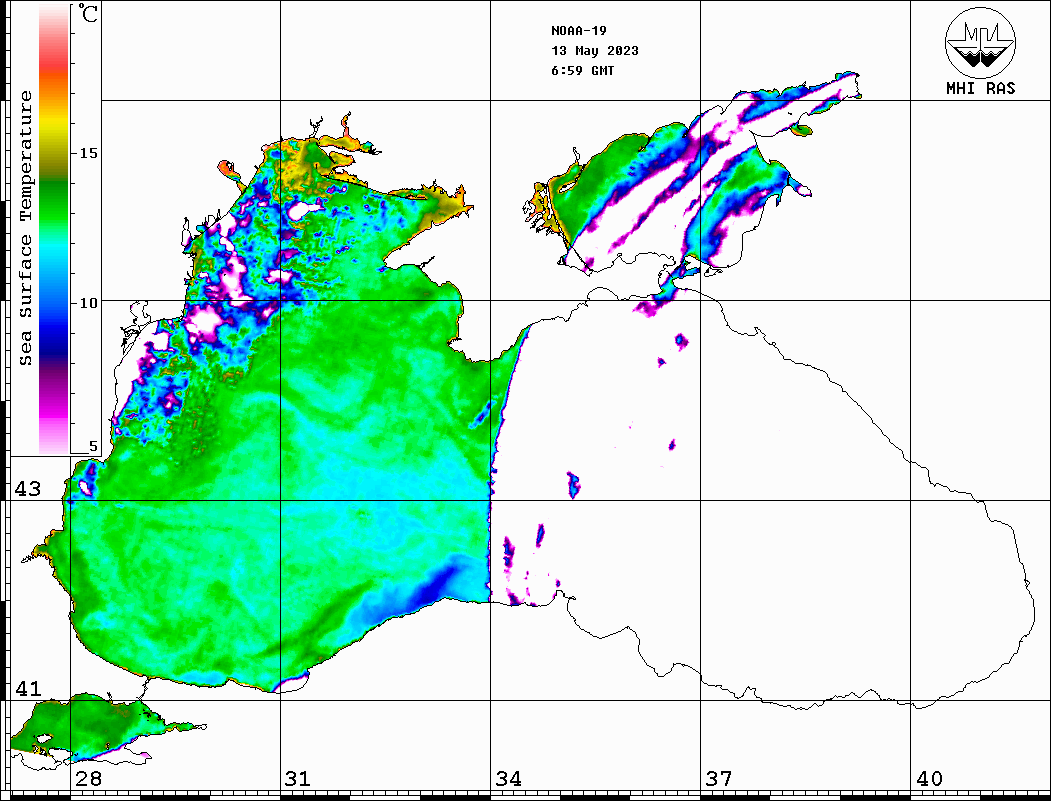The height and width of the screenshot is (801, 1051).
Task: Click the latitude label 43
Action: [28, 489]
